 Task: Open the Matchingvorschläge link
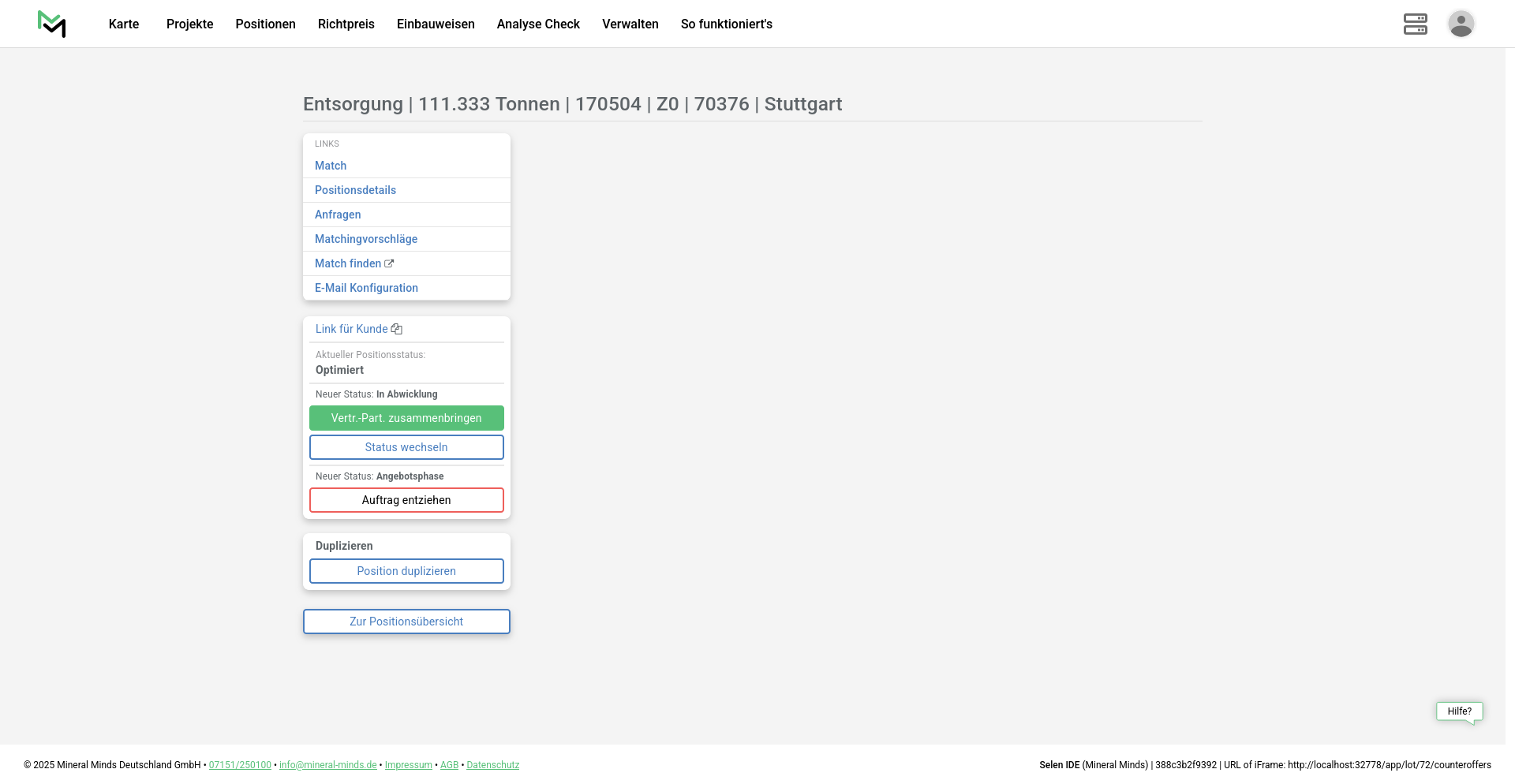tap(366, 239)
